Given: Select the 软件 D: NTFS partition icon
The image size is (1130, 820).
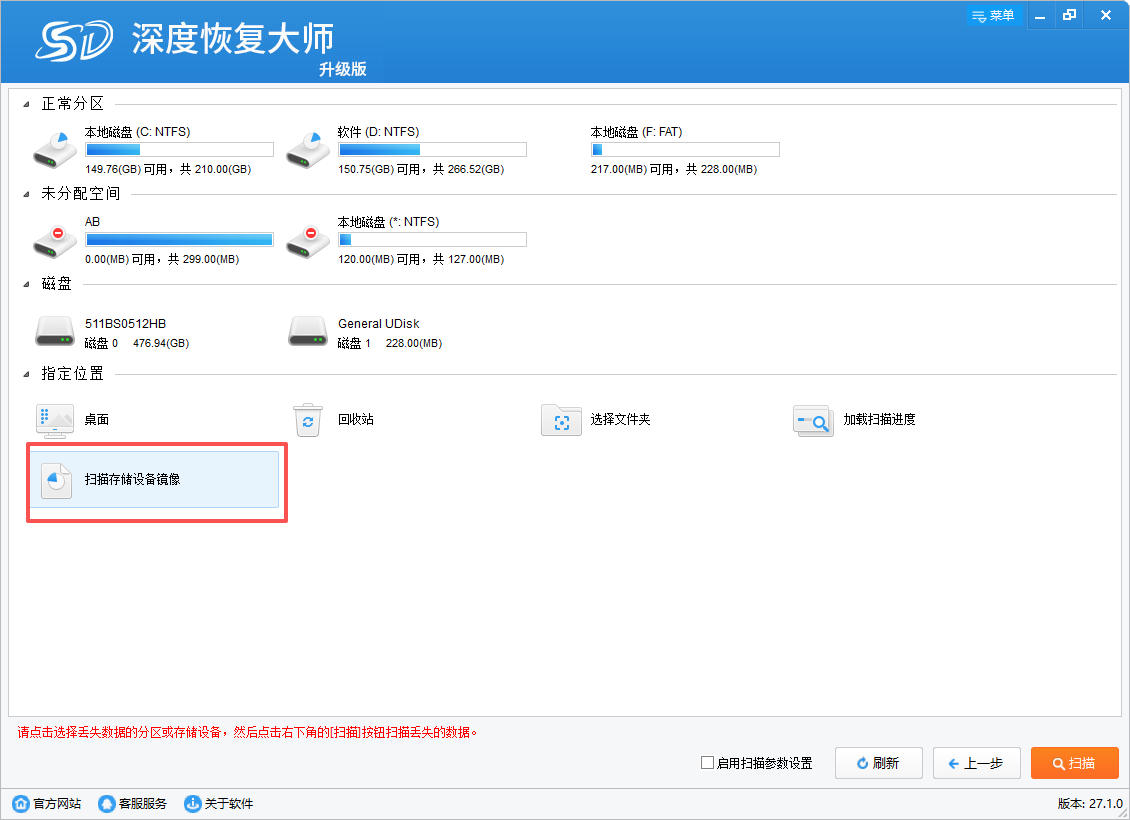Looking at the screenshot, I should [x=308, y=149].
